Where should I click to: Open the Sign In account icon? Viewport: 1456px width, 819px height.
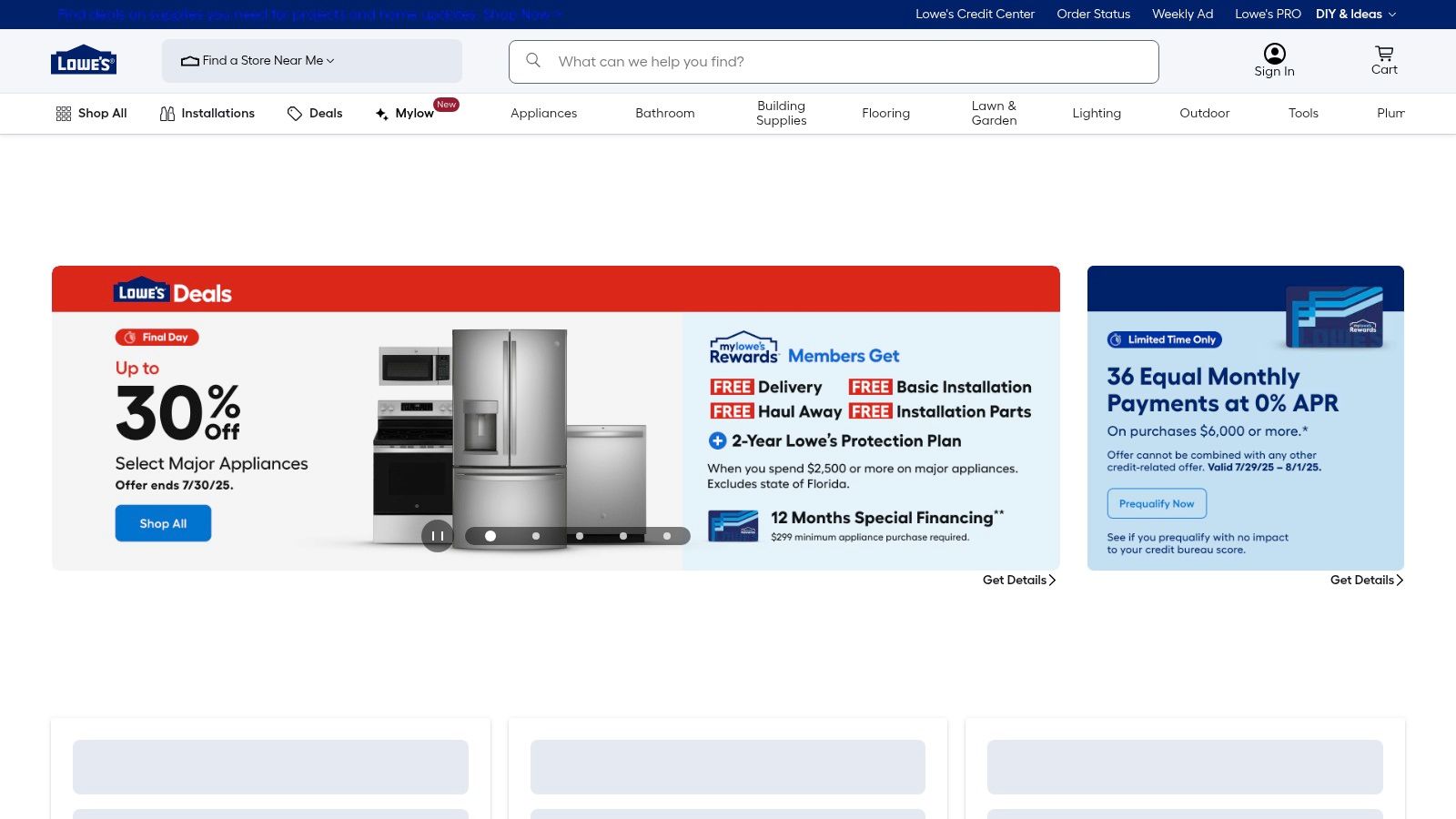[1274, 53]
